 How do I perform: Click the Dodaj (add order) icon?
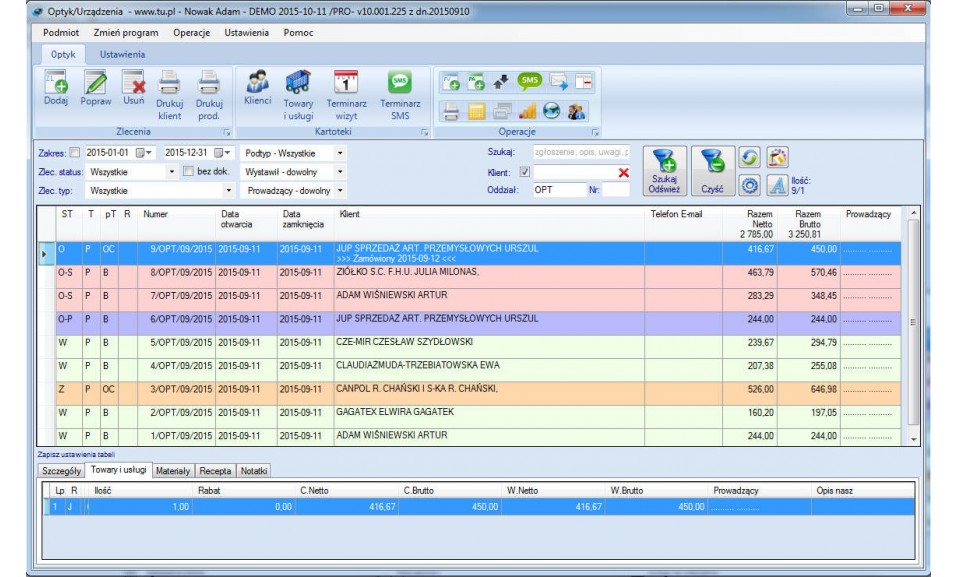(56, 84)
